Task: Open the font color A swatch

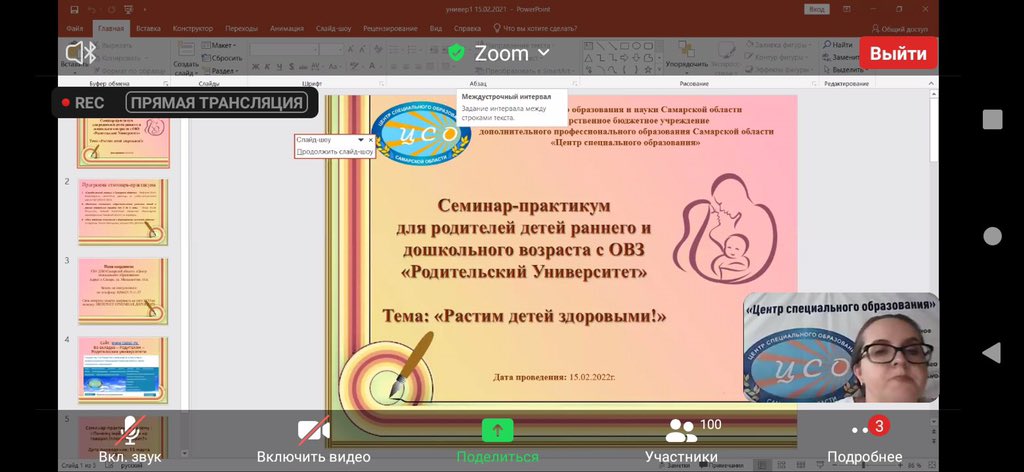Action: (x=372, y=67)
